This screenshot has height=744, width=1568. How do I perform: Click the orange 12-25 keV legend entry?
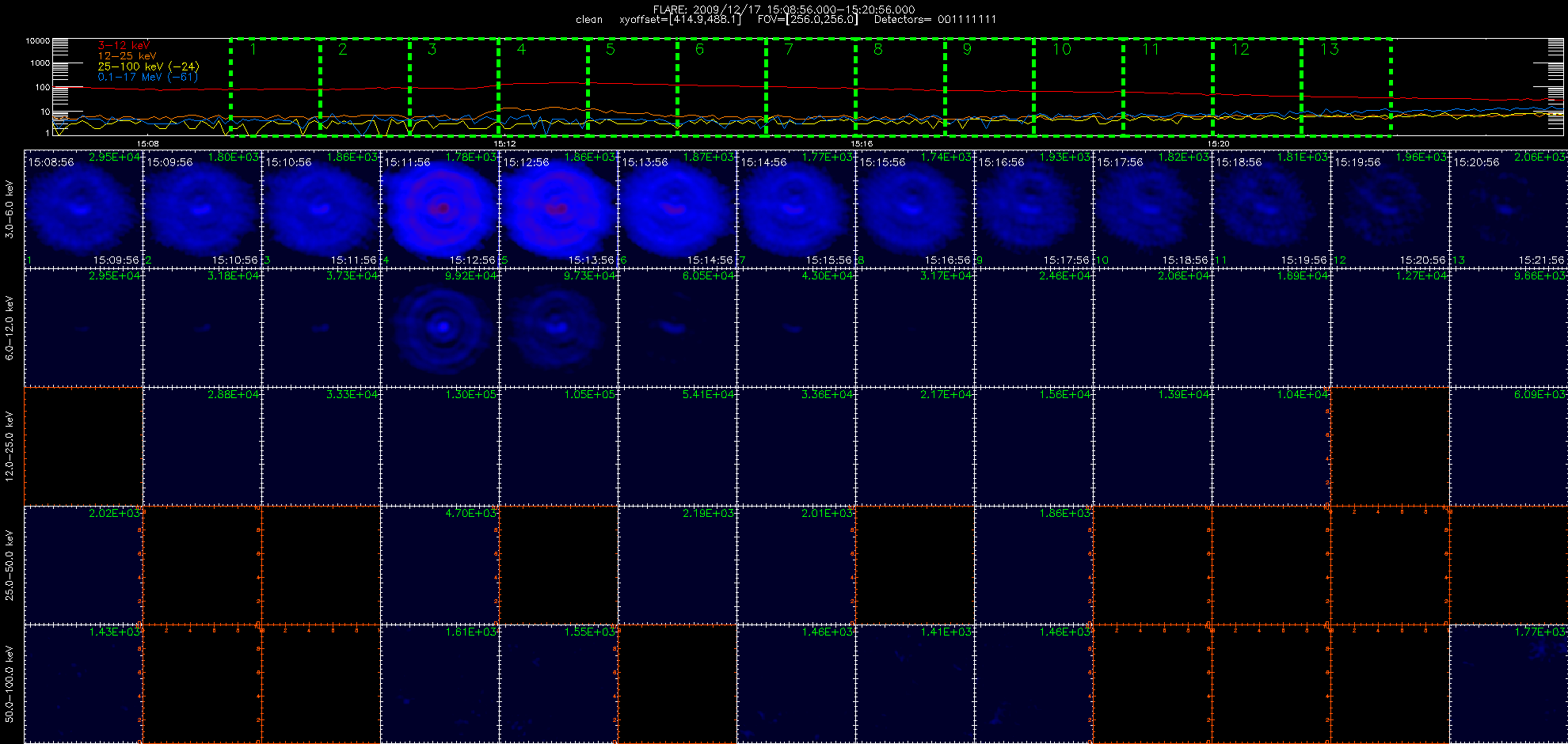127,56
